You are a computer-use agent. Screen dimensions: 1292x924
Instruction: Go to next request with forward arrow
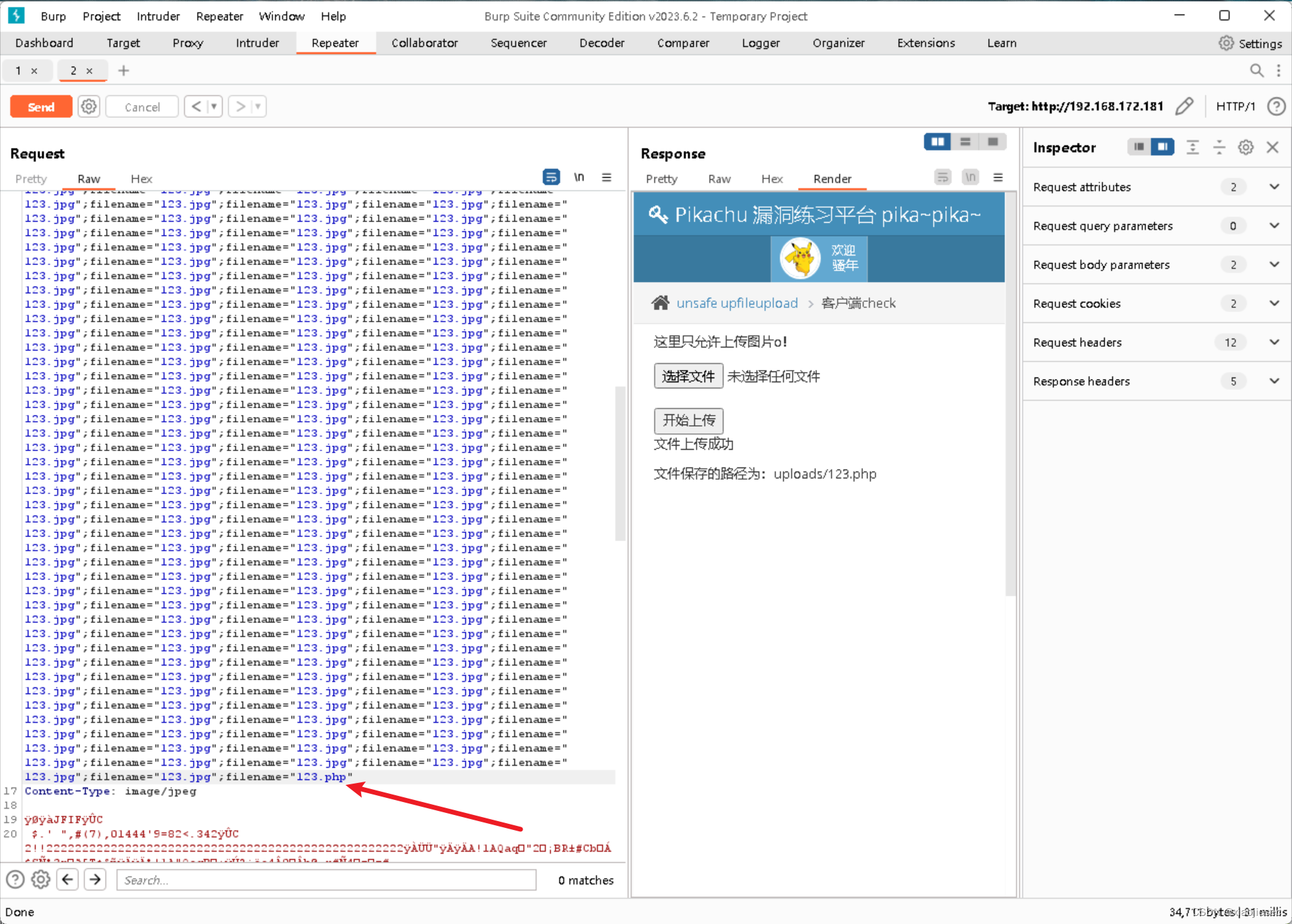pos(241,106)
